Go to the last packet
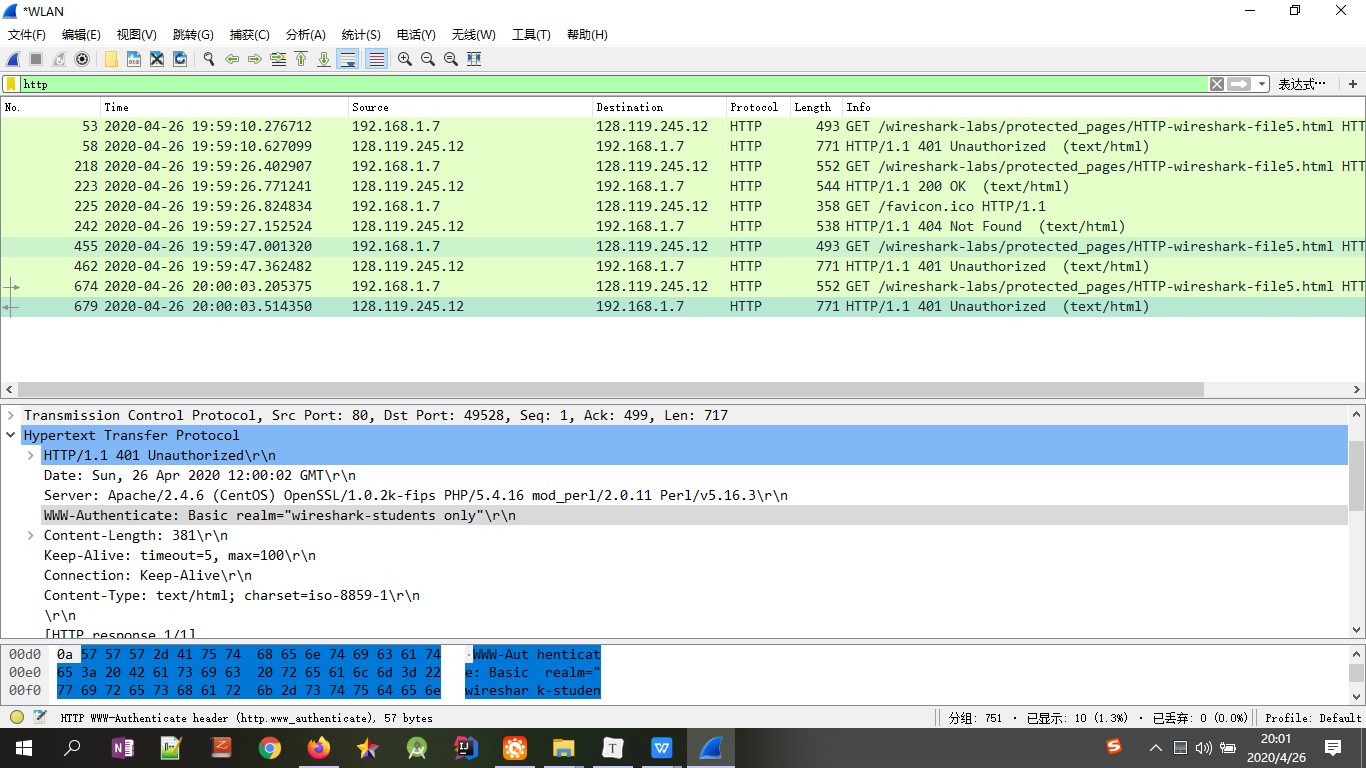1366x768 pixels. coord(323,59)
